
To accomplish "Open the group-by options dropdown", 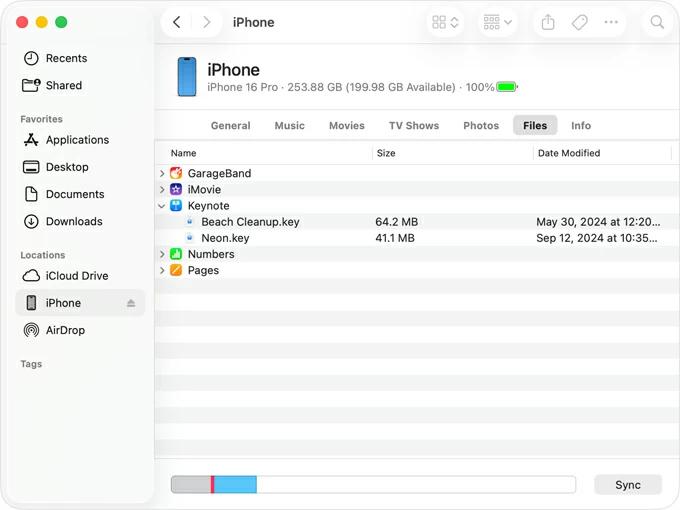I will 497,22.
